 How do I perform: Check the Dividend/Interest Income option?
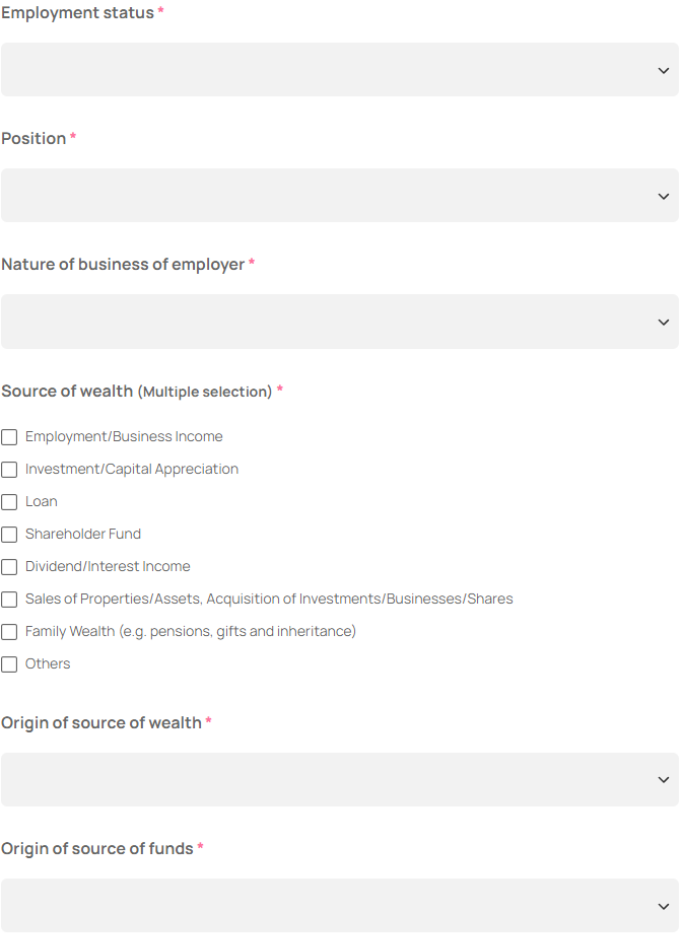[9, 567]
